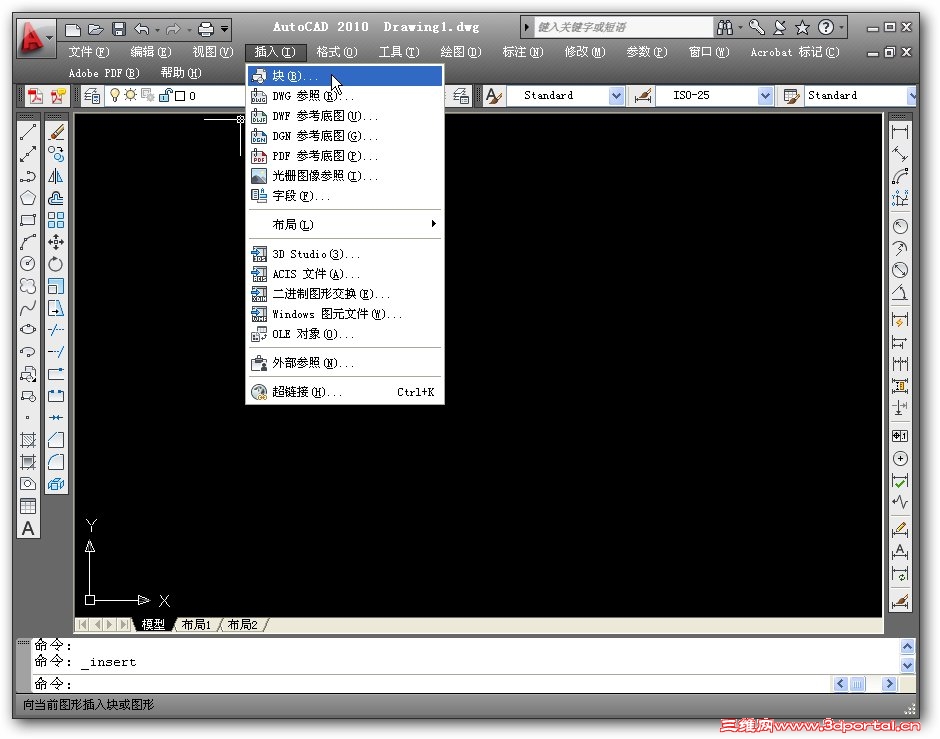940x739 pixels.
Task: Switch to the 布局2 tab
Action: pyautogui.click(x=243, y=625)
